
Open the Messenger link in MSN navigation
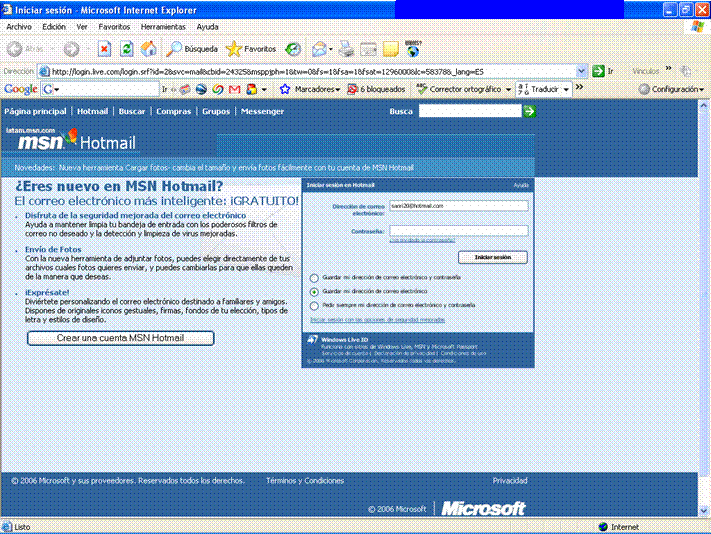(x=262, y=111)
